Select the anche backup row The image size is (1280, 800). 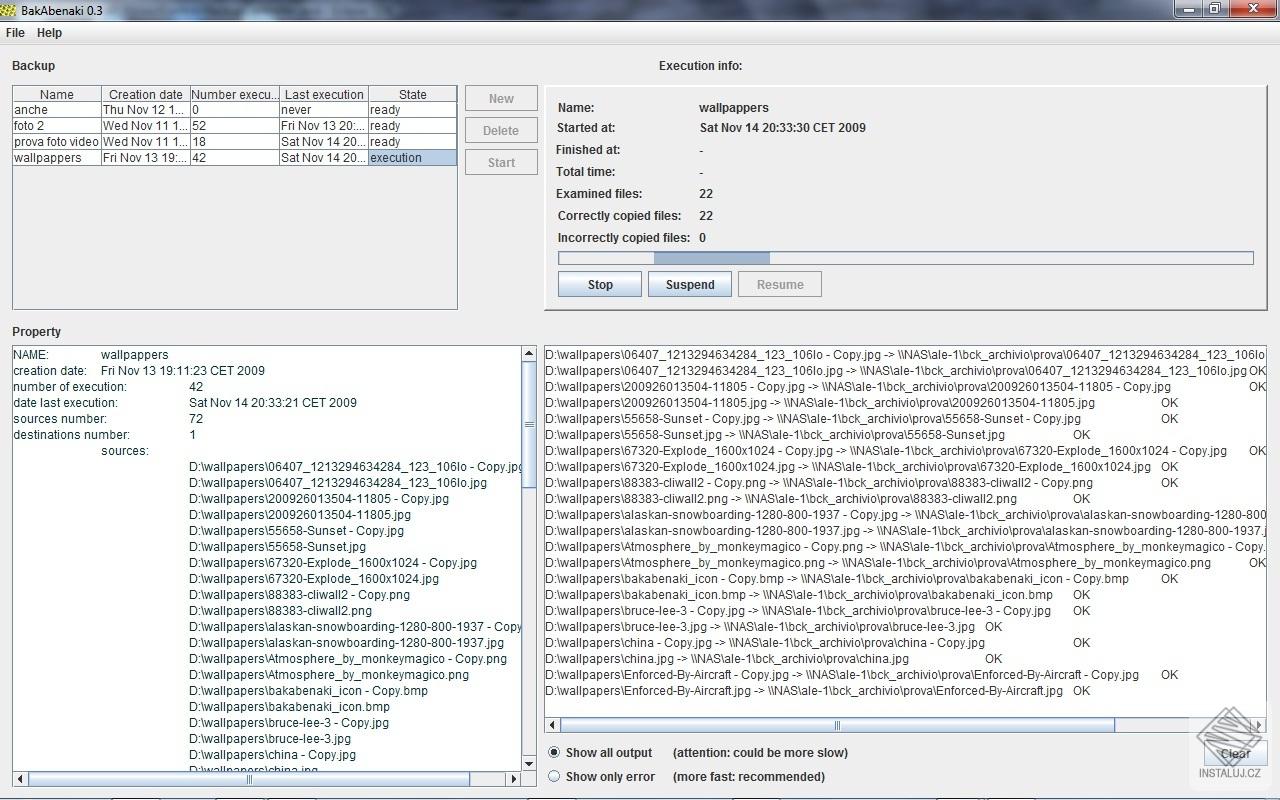pos(235,110)
